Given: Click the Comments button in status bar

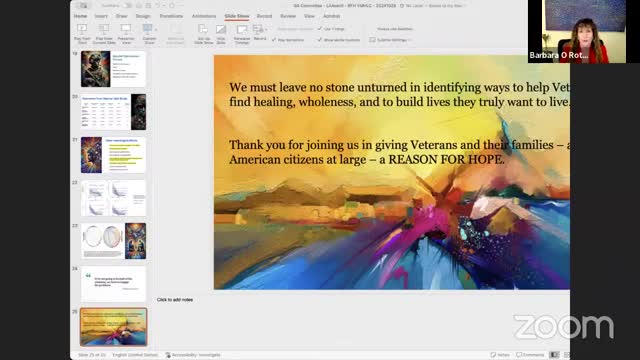Looking at the screenshot, I should click(530, 355).
